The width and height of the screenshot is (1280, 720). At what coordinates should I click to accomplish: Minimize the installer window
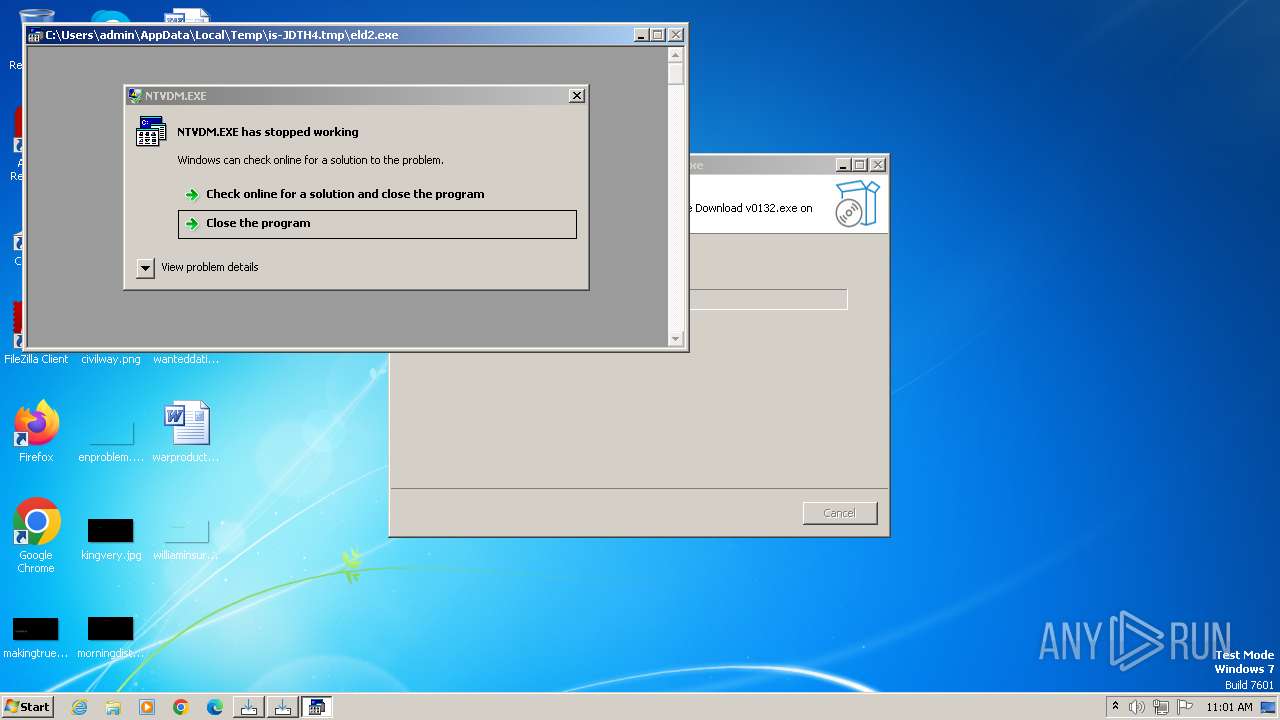[x=843, y=165]
